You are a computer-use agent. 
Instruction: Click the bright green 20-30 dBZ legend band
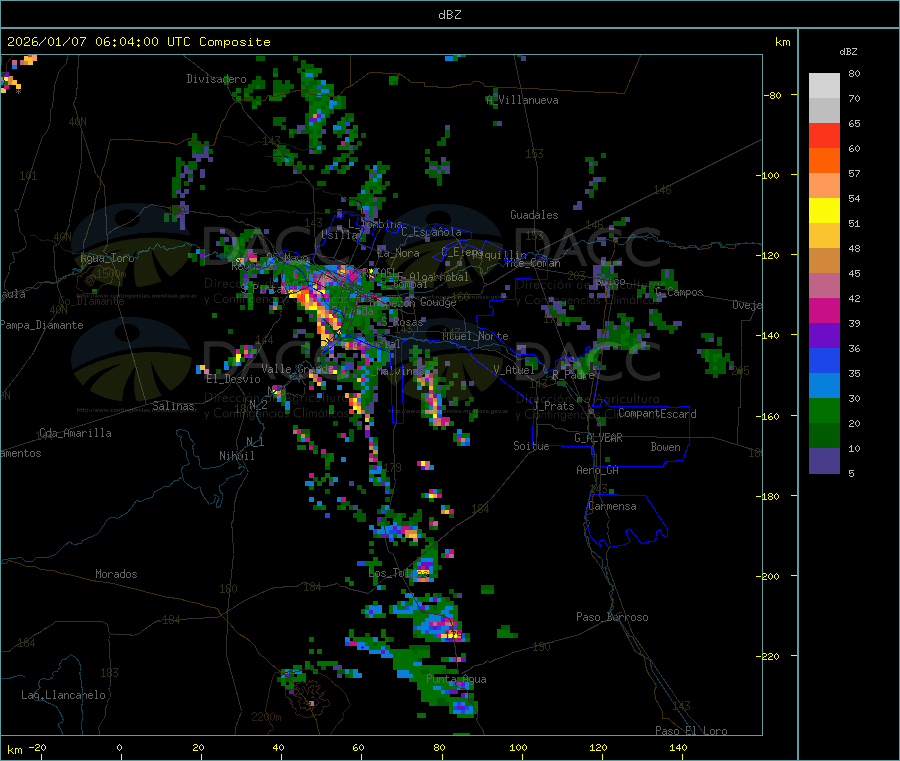coord(824,410)
